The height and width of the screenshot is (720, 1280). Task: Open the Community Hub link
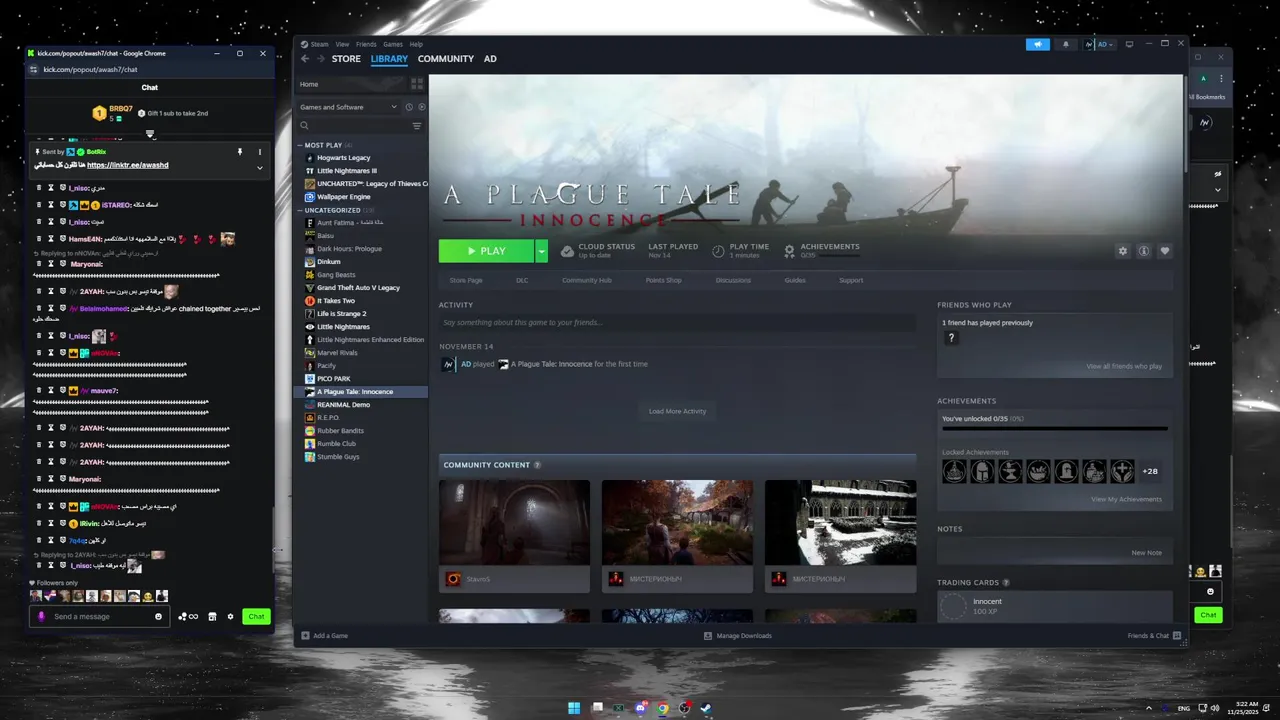586,280
